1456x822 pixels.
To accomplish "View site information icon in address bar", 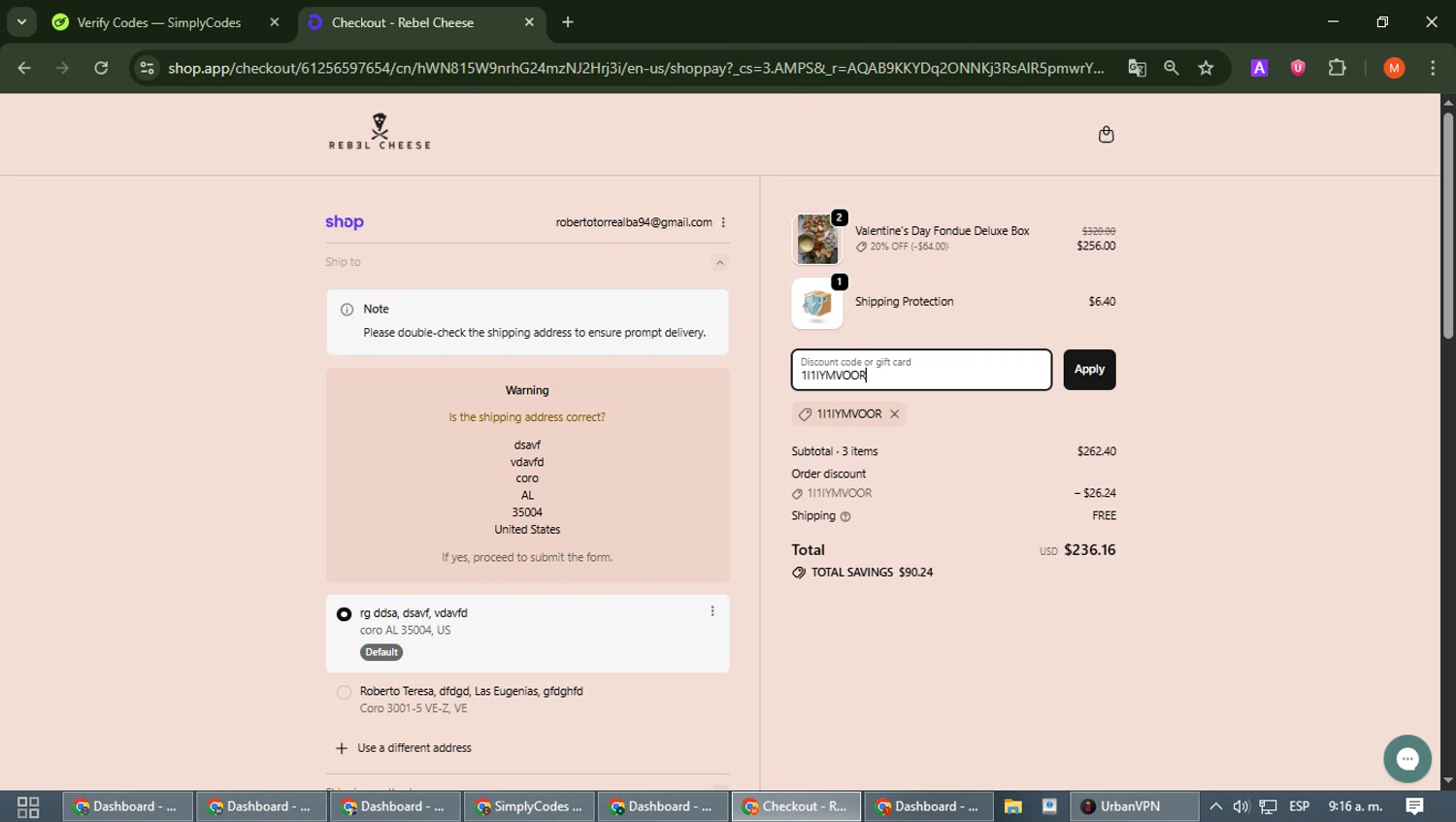I will (x=147, y=68).
